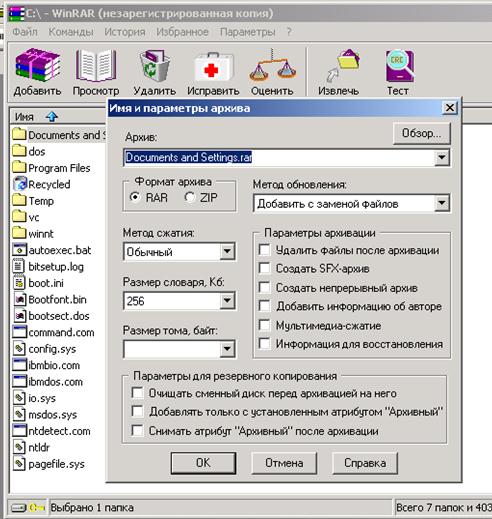This screenshot has height=519, width=492.
Task: Toggle Мультимедиа-сжатие checkbox
Action: click(x=264, y=325)
